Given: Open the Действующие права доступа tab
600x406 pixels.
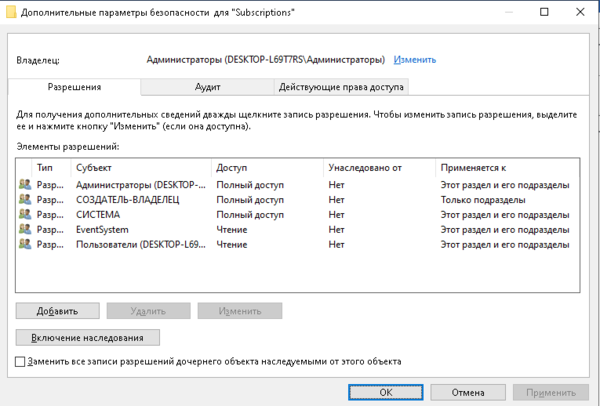Looking at the screenshot, I should click(341, 87).
